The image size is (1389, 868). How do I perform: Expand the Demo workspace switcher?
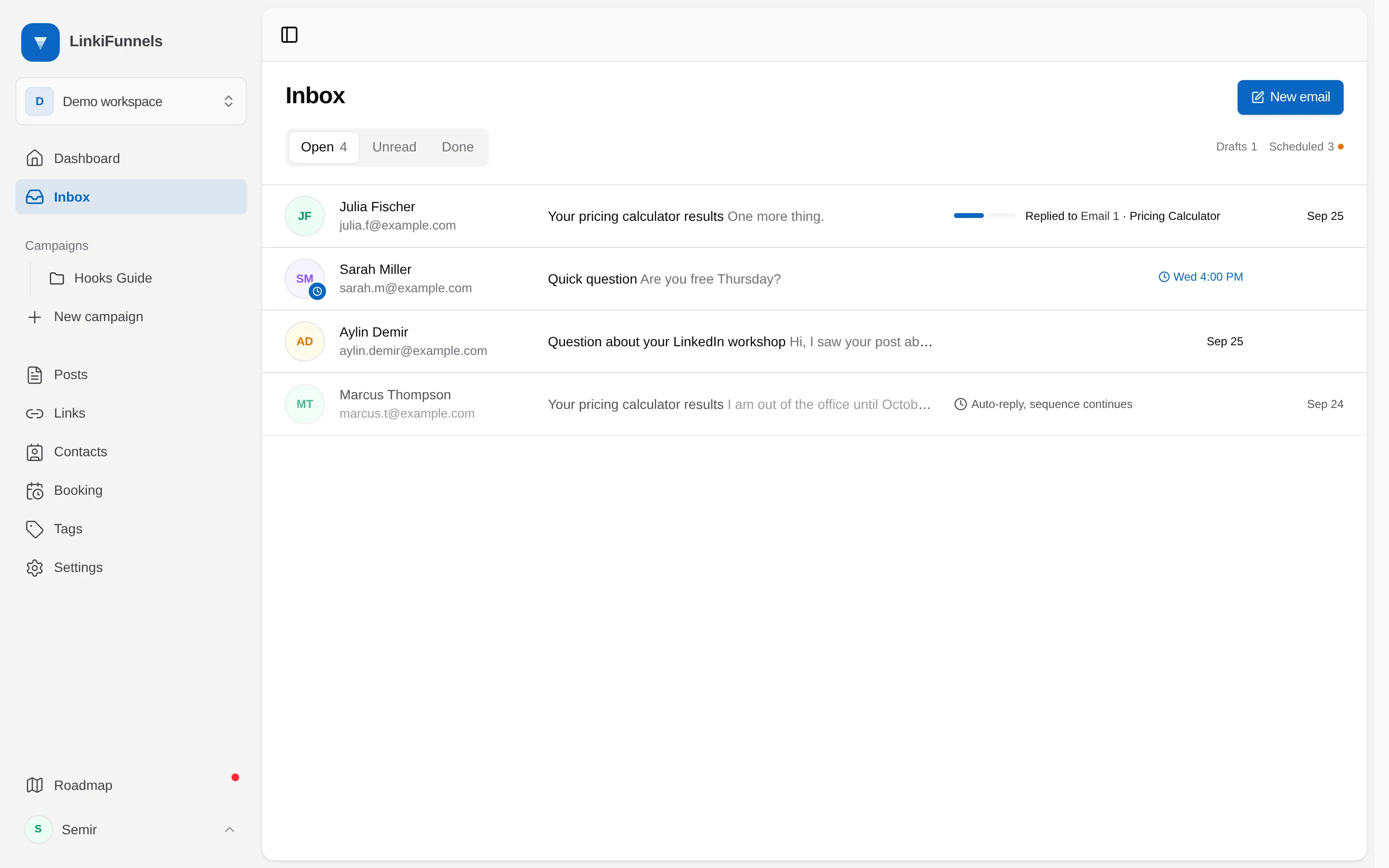tap(131, 102)
